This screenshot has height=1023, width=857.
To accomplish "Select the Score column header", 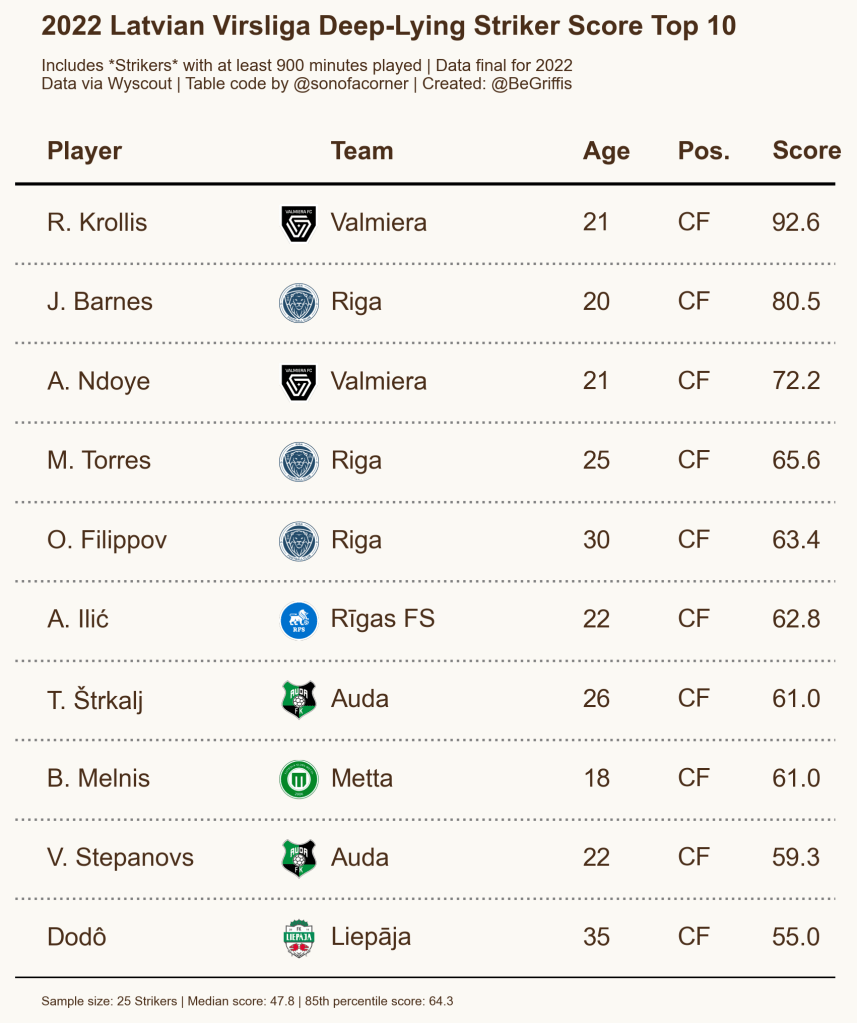I will click(x=806, y=151).
